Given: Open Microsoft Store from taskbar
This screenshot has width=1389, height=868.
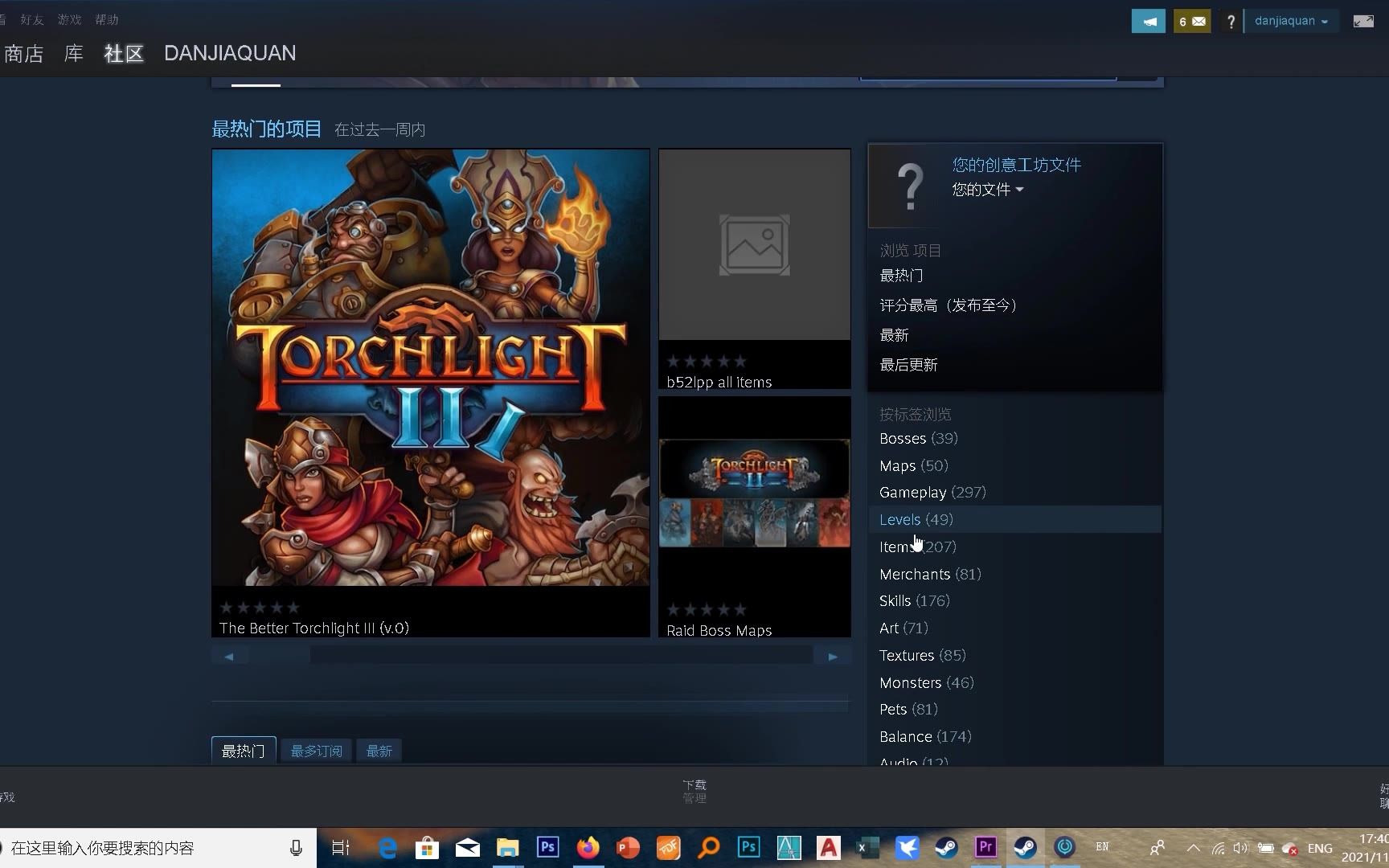Looking at the screenshot, I should [x=427, y=848].
